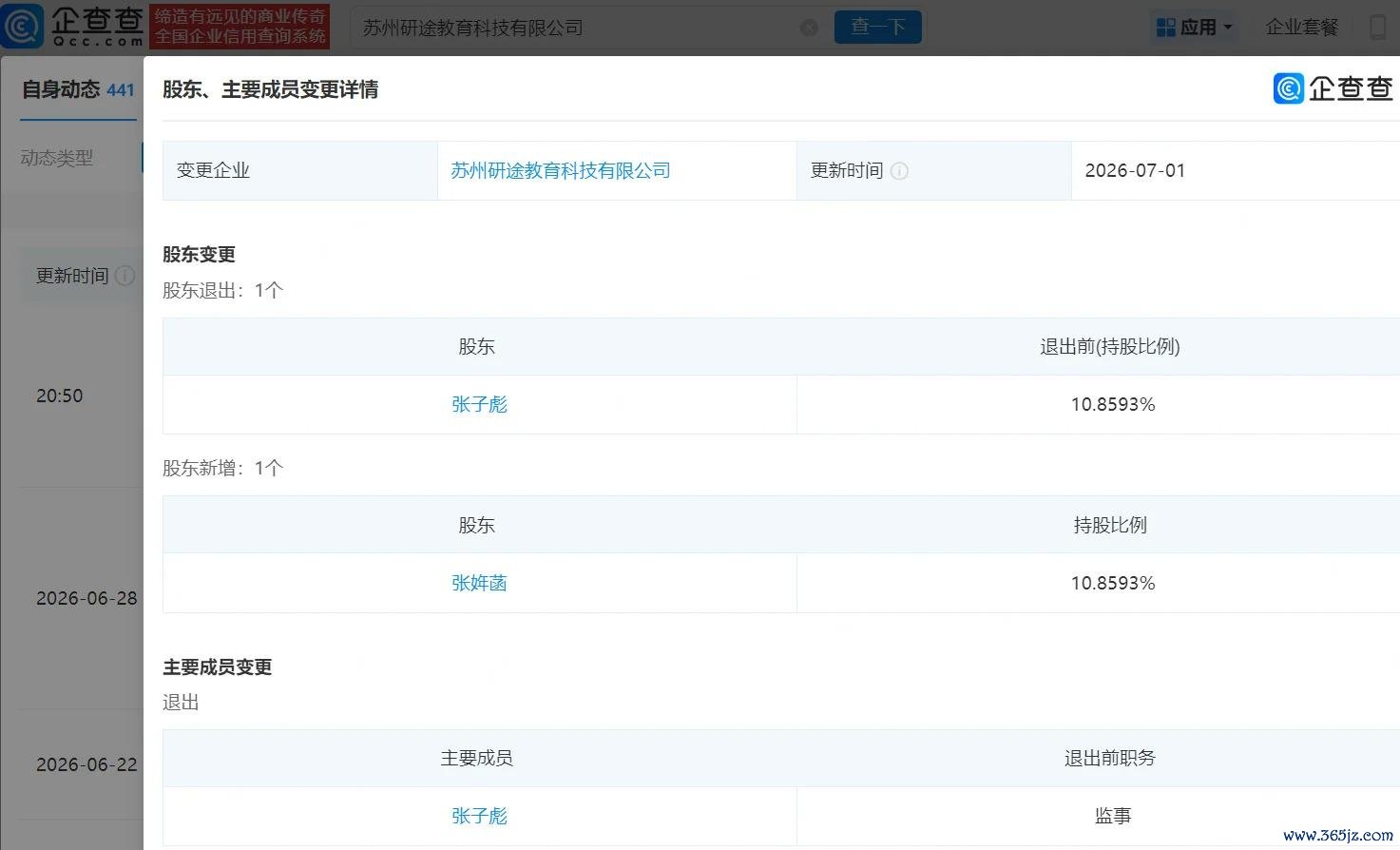Screen dimensions: 1400x850
Task: Click the 持股比例 column header
Action: pos(1110,525)
